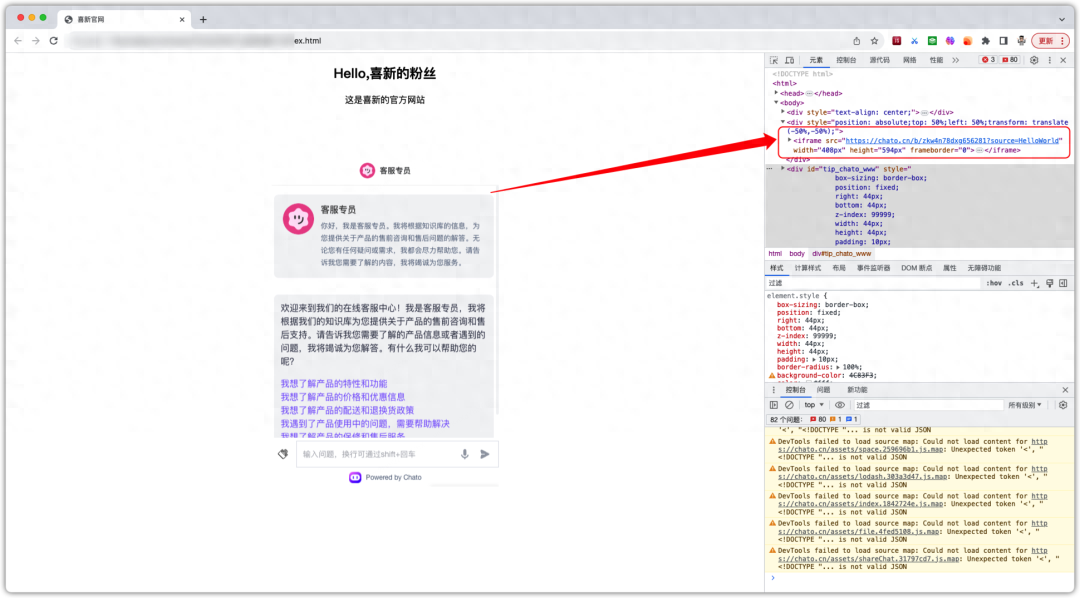Close the 喜新官网 tab
This screenshot has width=1080, height=598.
click(x=182, y=19)
